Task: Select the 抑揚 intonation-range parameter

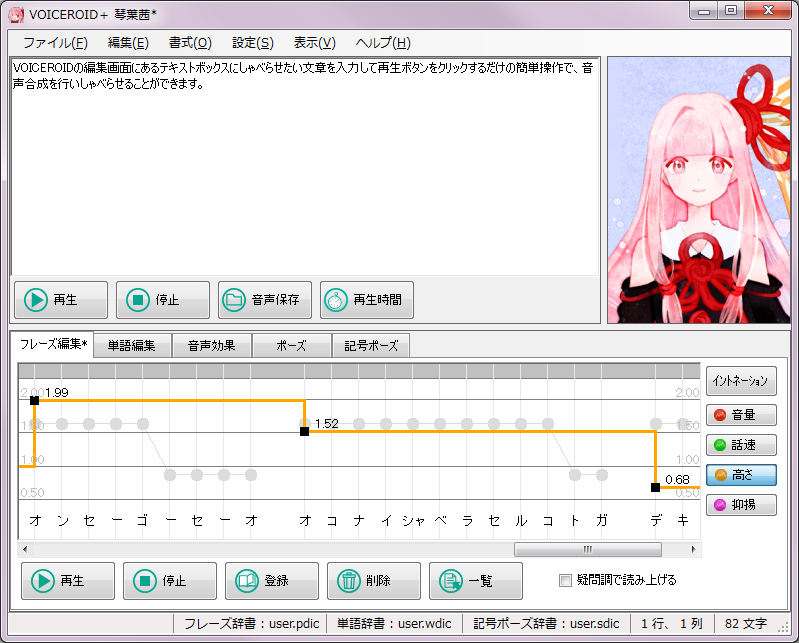Action: click(741, 505)
